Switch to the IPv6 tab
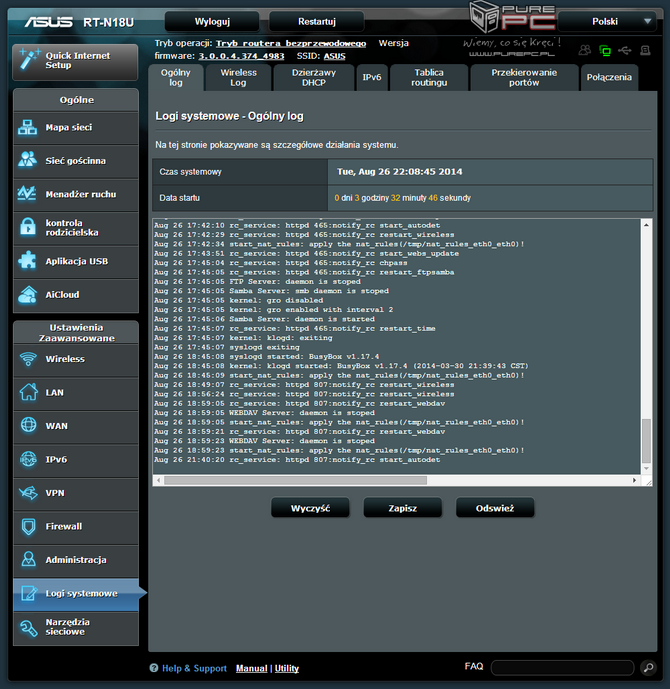Screen dimensions: 670x689 pos(372,77)
